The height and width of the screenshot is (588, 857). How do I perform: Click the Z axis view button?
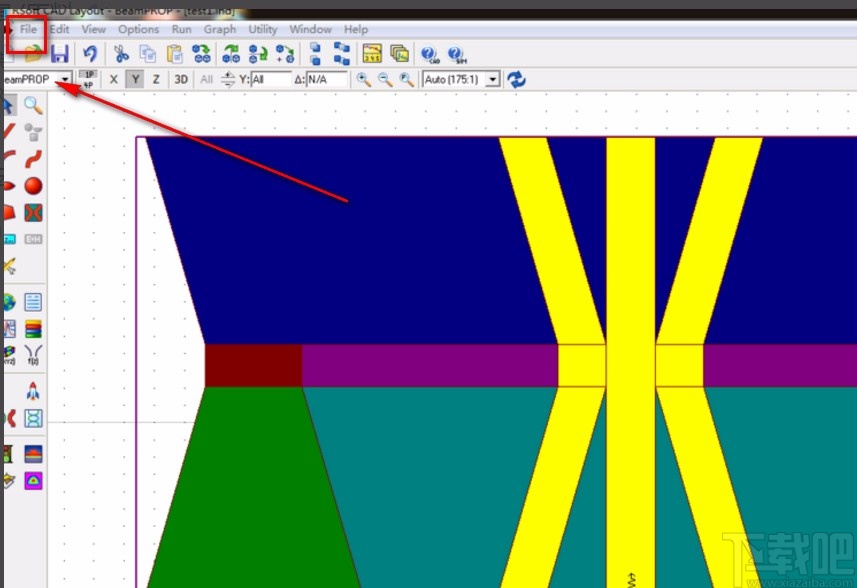point(156,79)
